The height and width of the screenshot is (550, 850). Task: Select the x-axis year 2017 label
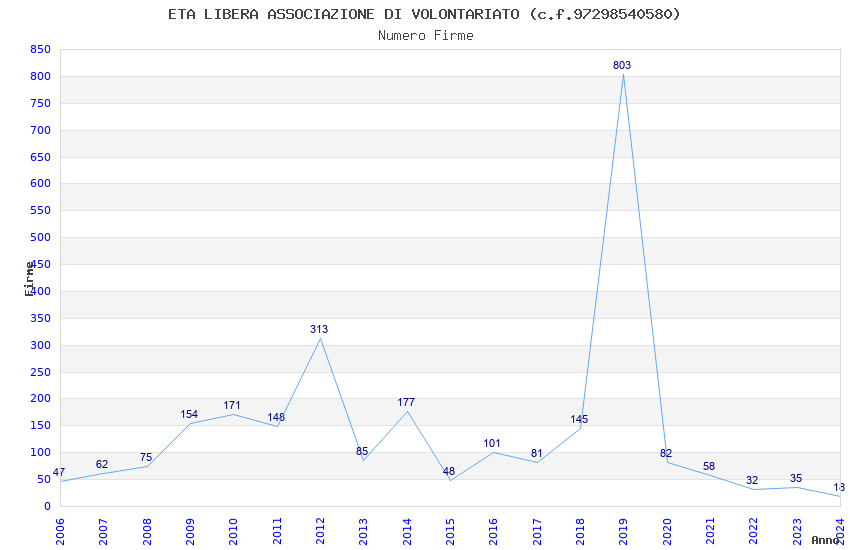point(537,532)
